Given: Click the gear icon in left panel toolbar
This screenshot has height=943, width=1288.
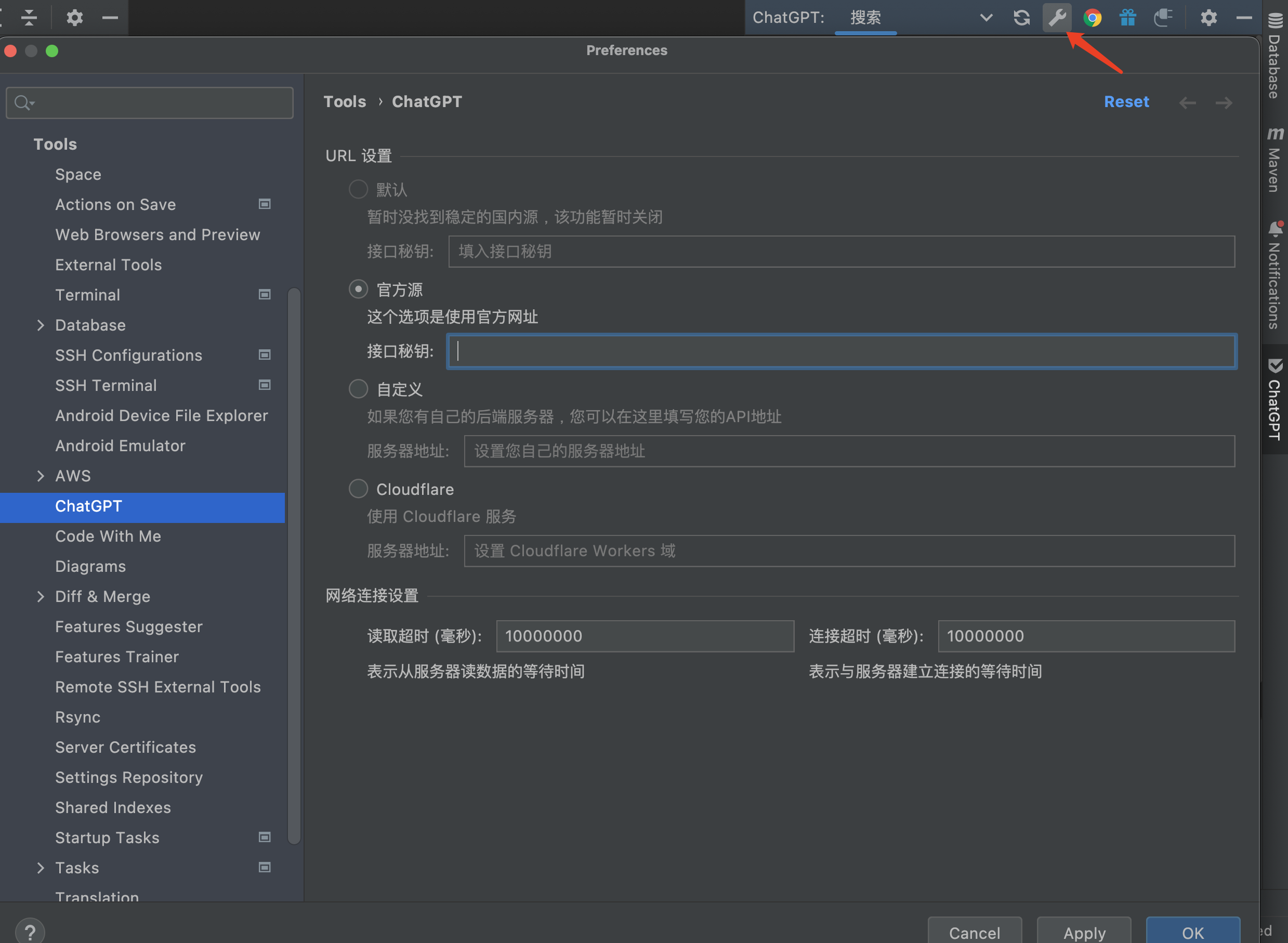Looking at the screenshot, I should tap(74, 18).
